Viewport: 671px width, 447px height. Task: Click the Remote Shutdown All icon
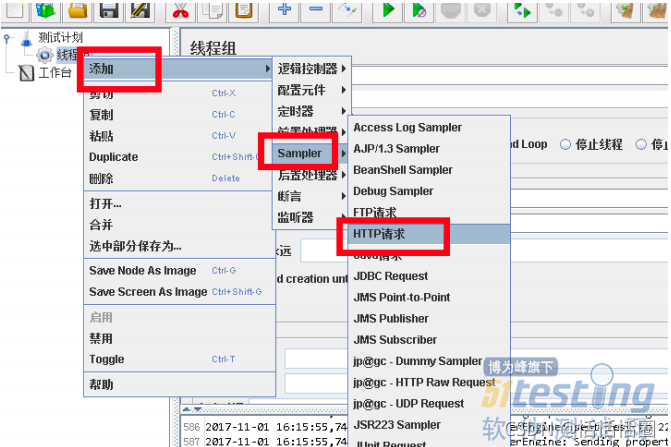(x=585, y=9)
